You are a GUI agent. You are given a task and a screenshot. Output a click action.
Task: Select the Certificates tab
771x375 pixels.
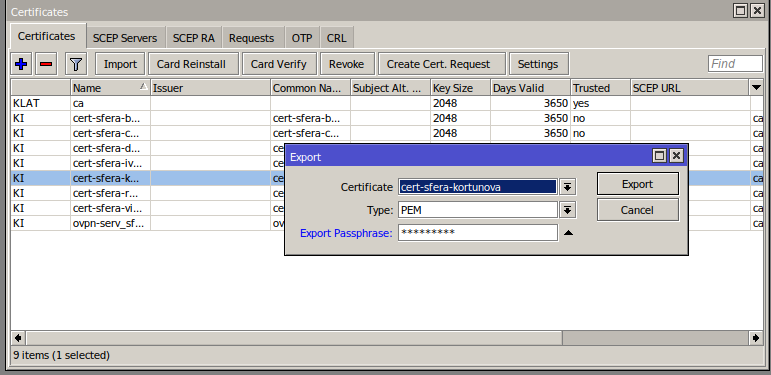coord(47,36)
